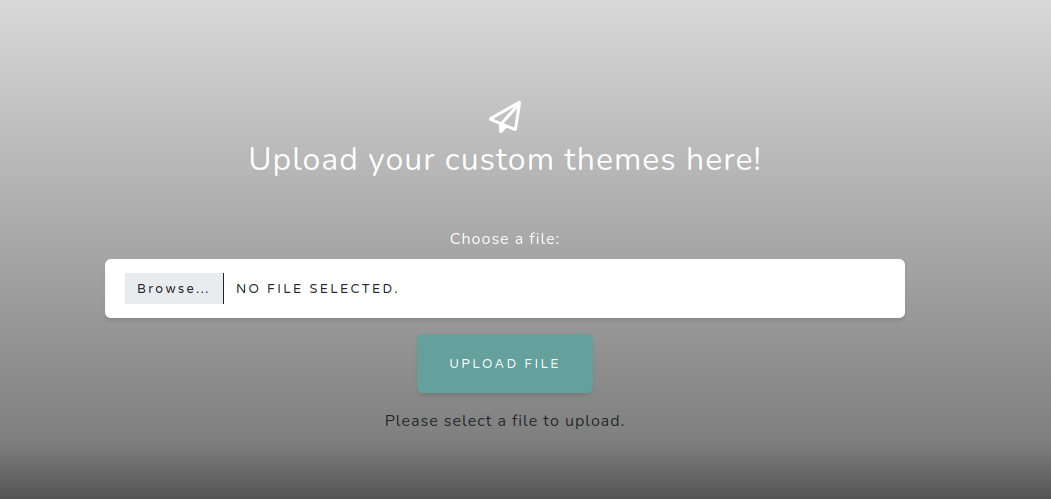Click the "Upload your custom themes here!" heading
Image resolution: width=1051 pixels, height=499 pixels.
click(x=505, y=160)
